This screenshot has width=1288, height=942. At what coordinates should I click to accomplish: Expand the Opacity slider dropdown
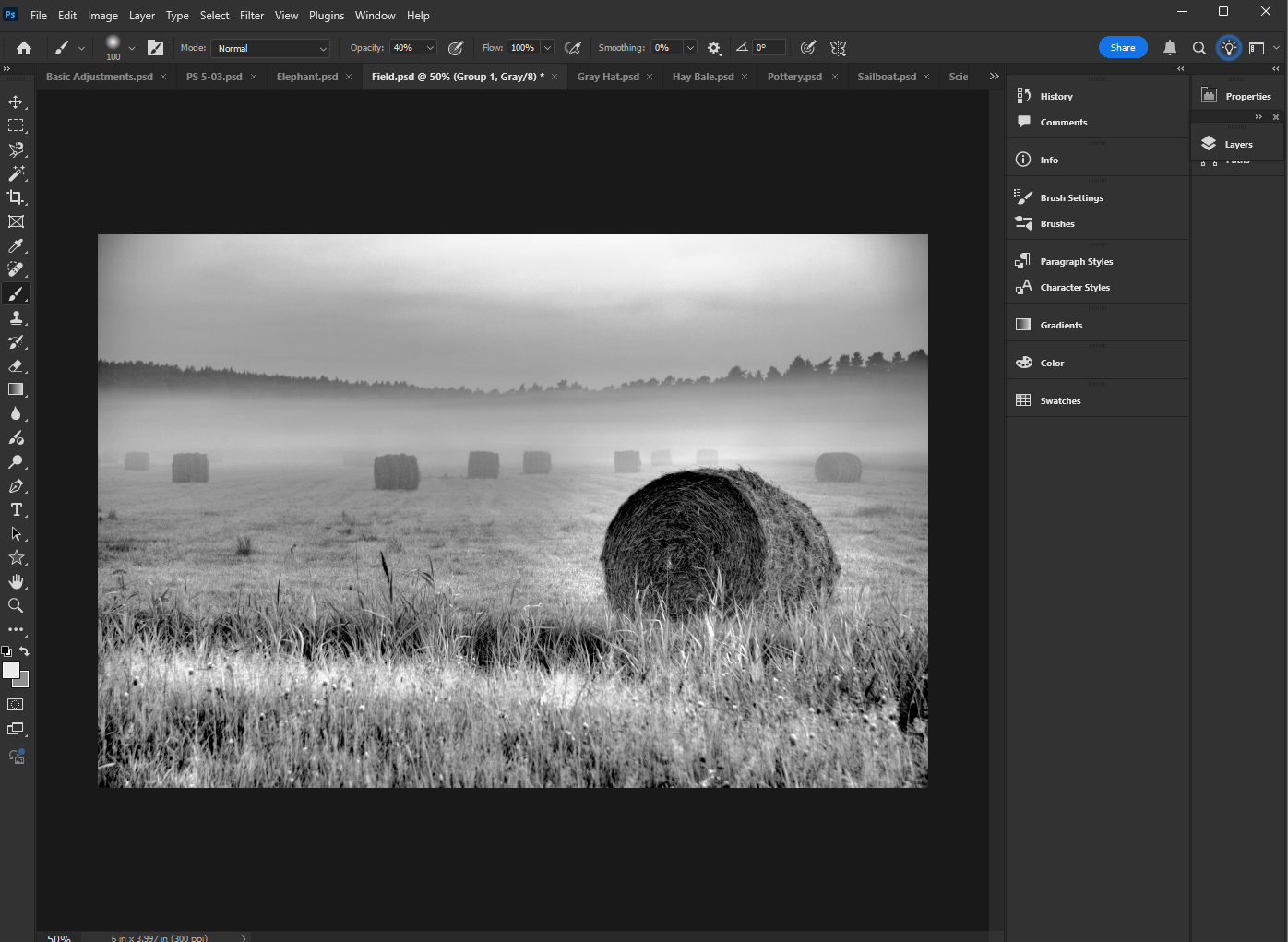pyautogui.click(x=430, y=48)
